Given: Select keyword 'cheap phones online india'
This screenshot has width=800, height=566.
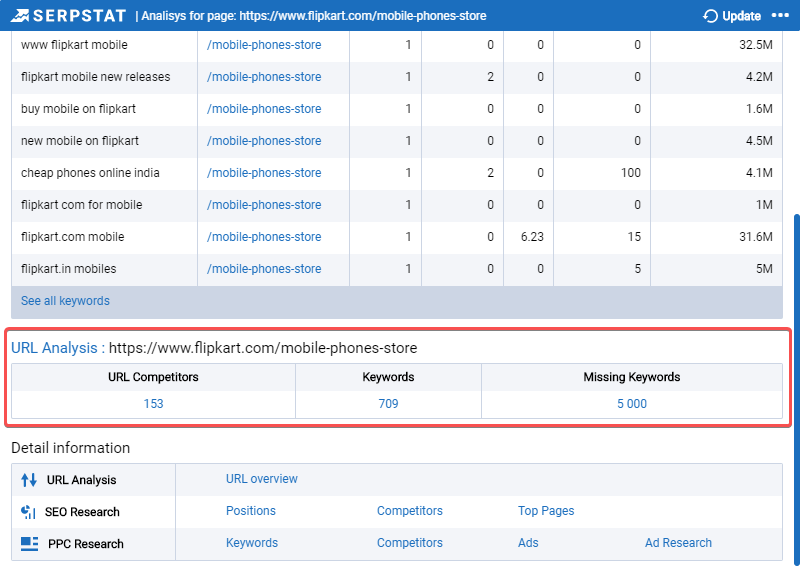Looking at the screenshot, I should [x=90, y=173].
